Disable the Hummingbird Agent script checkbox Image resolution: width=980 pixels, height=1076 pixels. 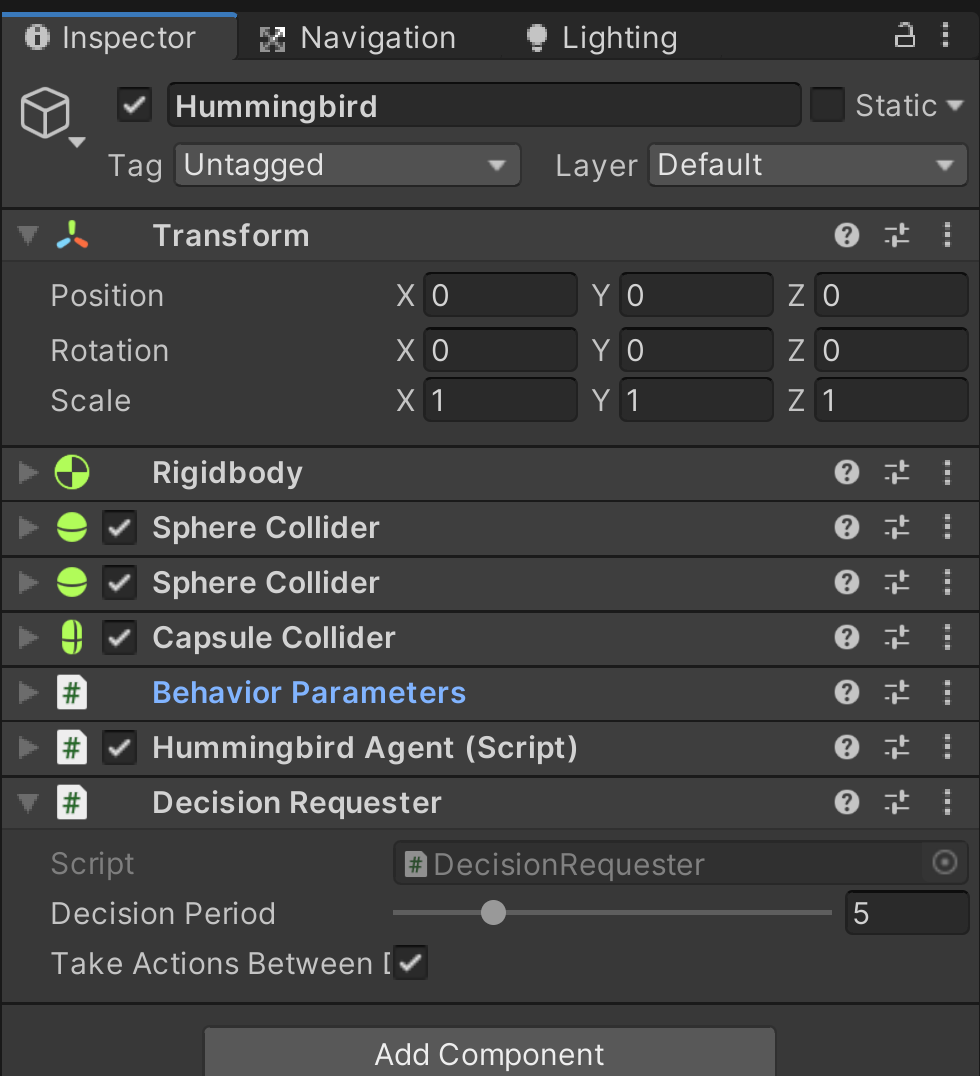point(119,747)
